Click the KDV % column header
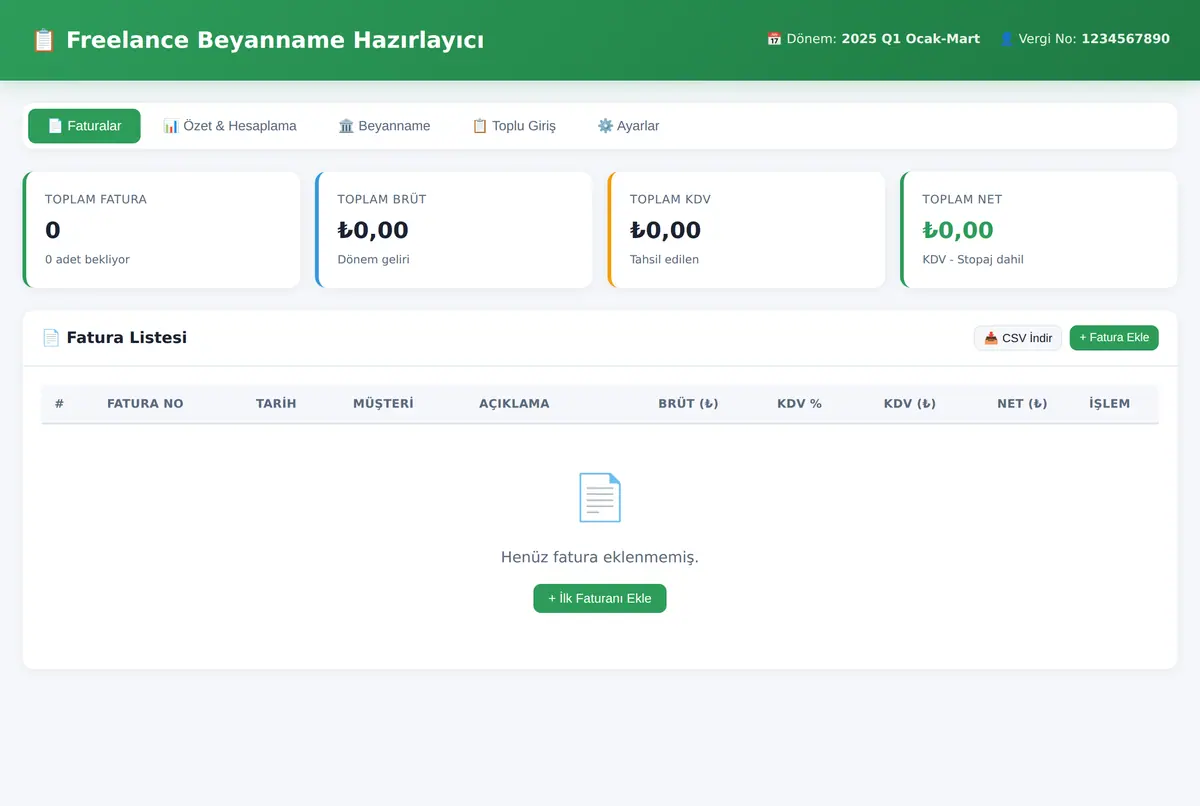 pos(799,404)
